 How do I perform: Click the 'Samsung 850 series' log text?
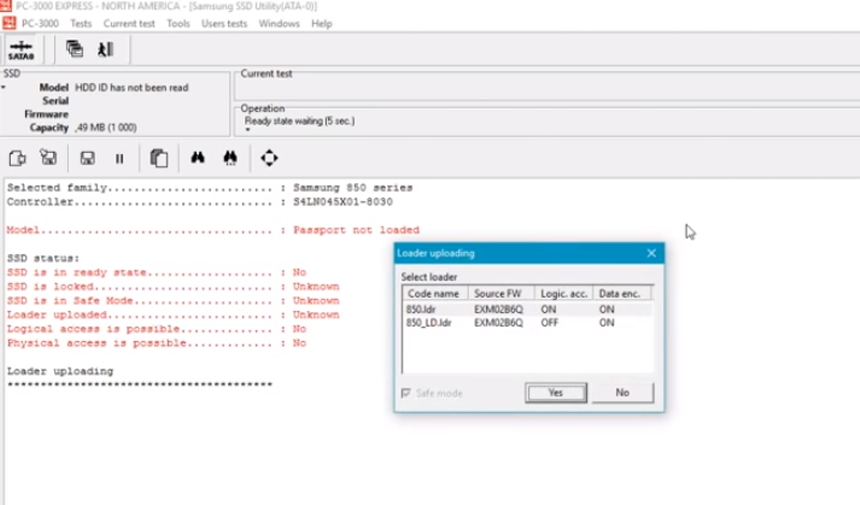[353, 188]
